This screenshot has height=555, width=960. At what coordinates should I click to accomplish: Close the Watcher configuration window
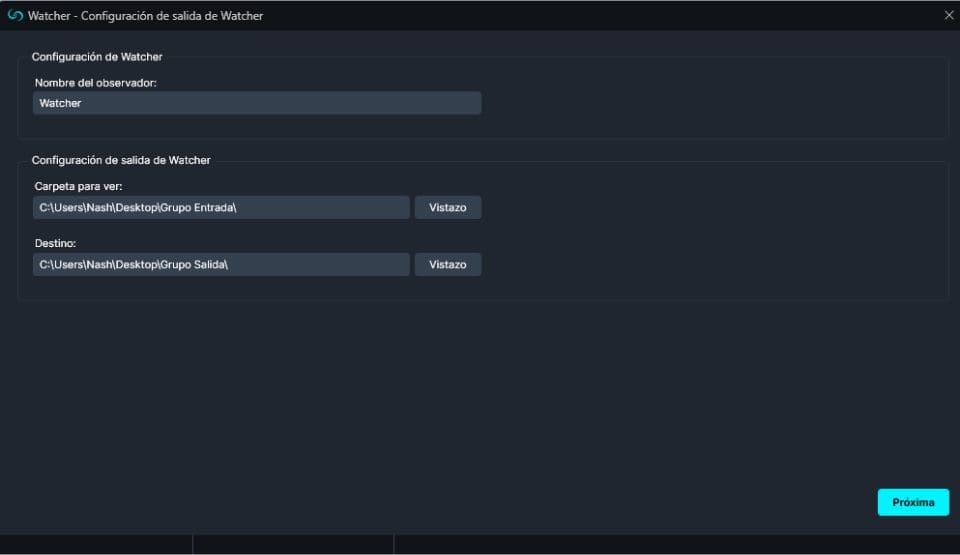948,15
